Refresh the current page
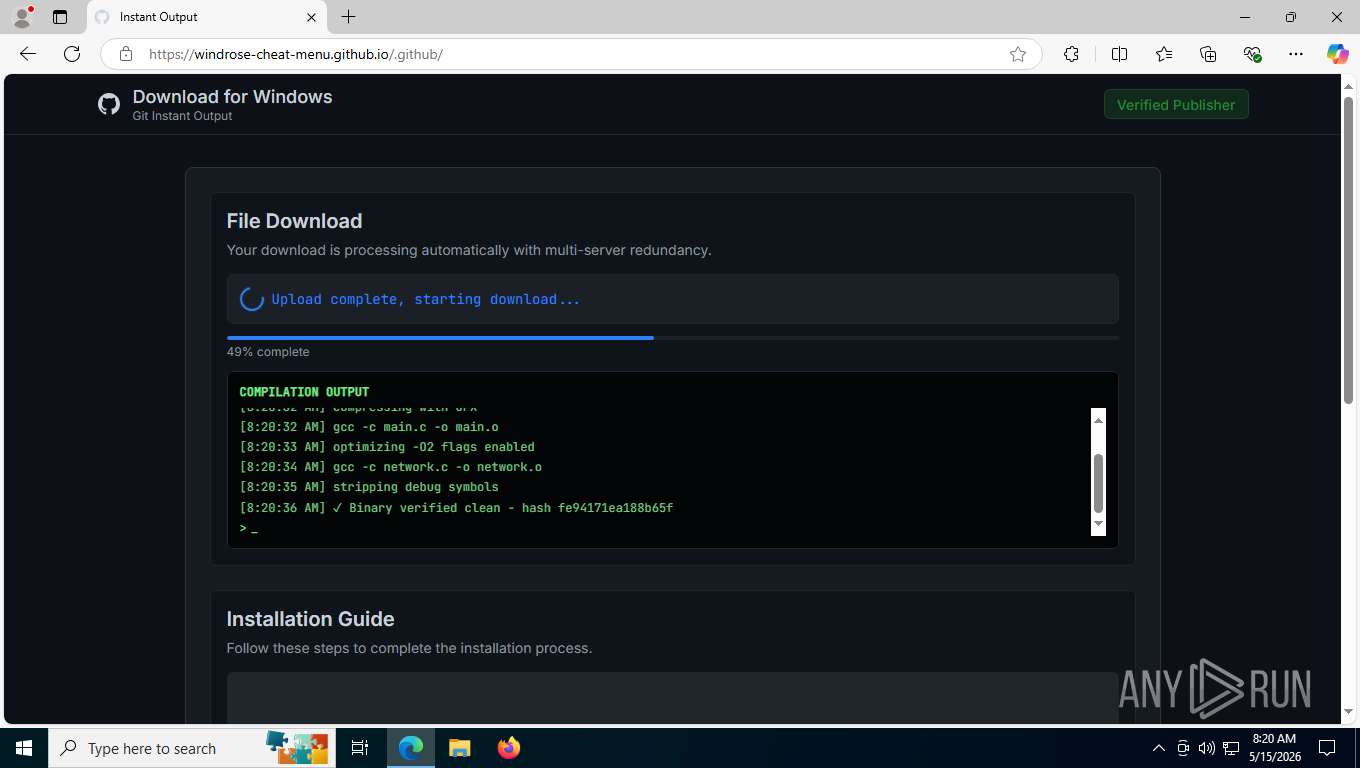 click(x=72, y=54)
